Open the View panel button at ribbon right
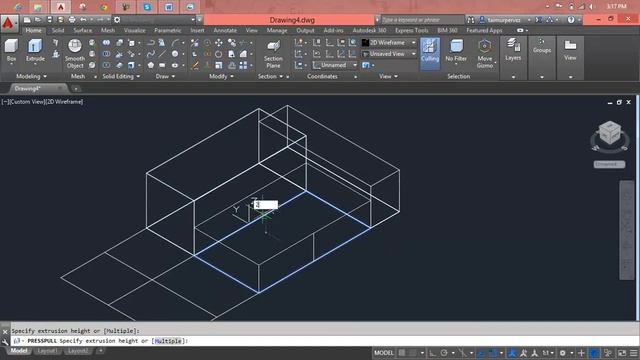The image size is (640, 360). pos(570,50)
